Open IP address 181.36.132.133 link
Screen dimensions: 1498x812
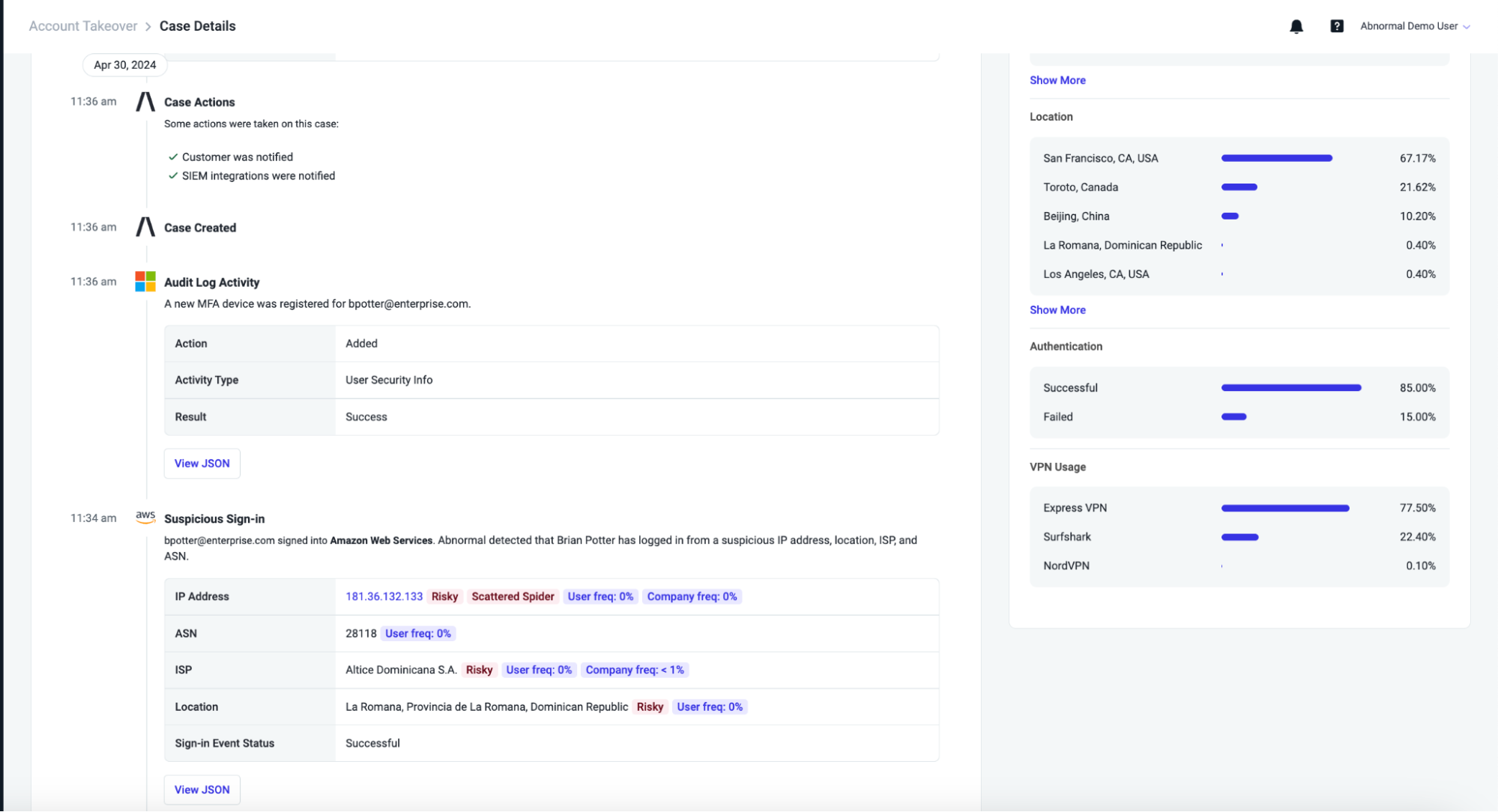click(384, 597)
